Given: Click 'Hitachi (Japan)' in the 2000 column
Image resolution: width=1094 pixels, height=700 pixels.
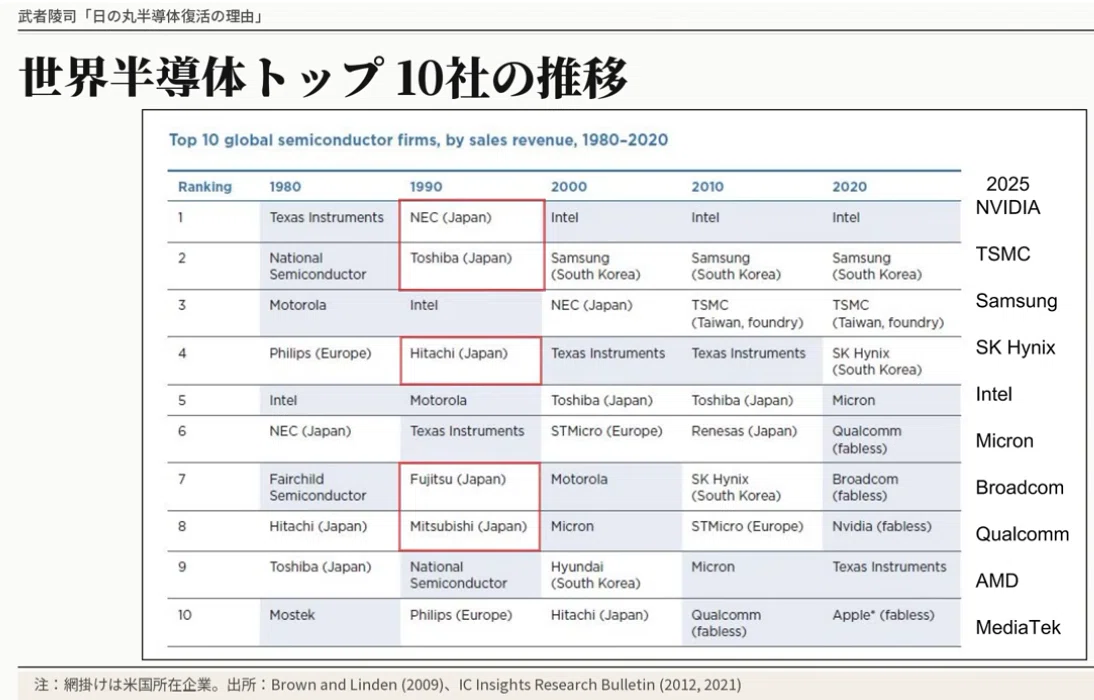Looking at the screenshot, I should 599,615.
